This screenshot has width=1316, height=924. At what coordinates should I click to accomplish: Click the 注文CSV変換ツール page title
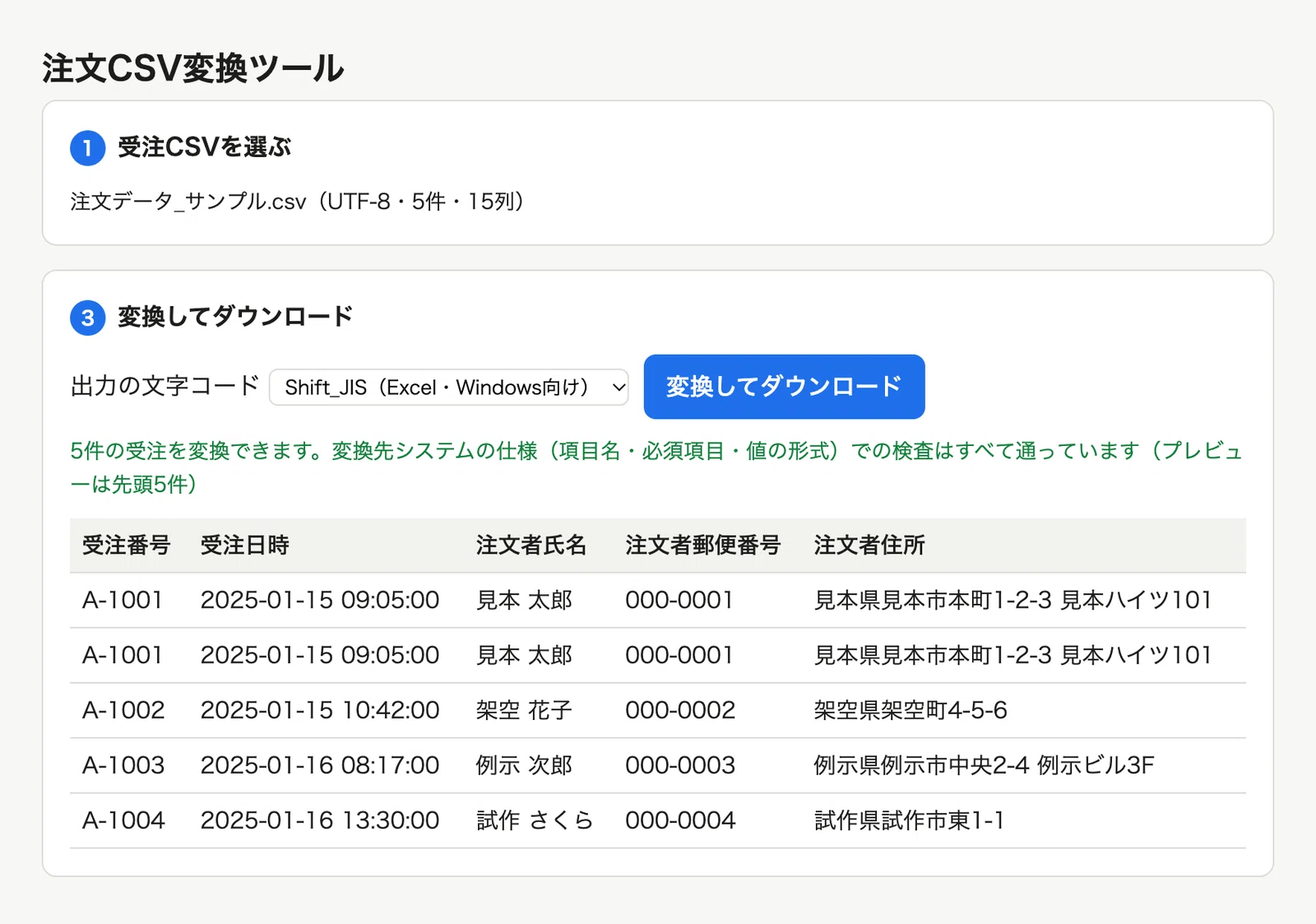pos(193,68)
